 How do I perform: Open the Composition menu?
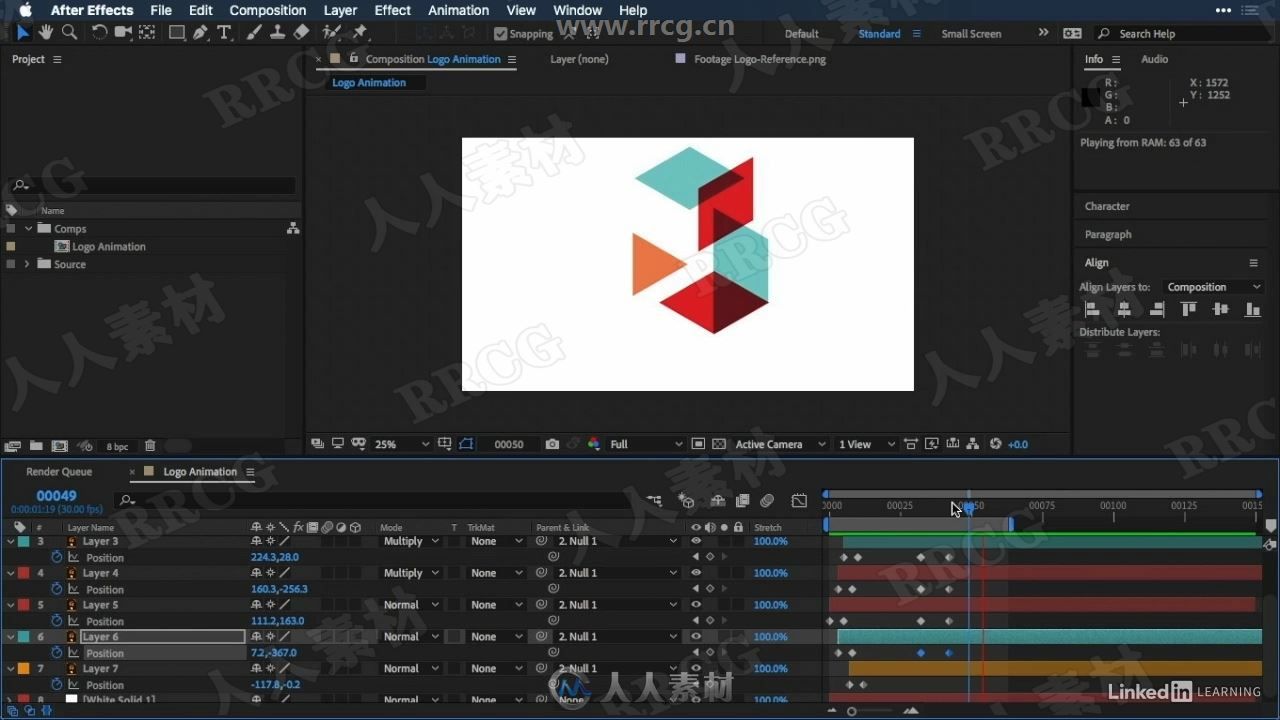[x=267, y=10]
